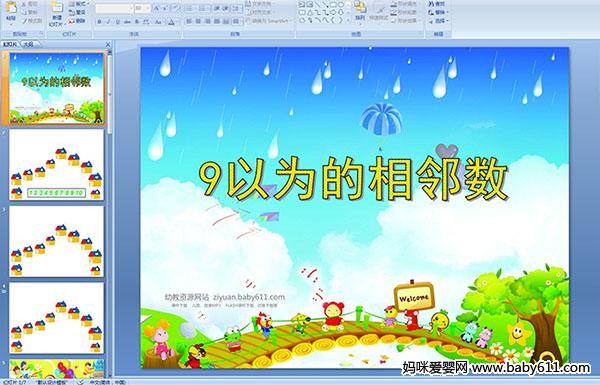Click the font color swatch
The image size is (600, 385).
click(x=171, y=22)
